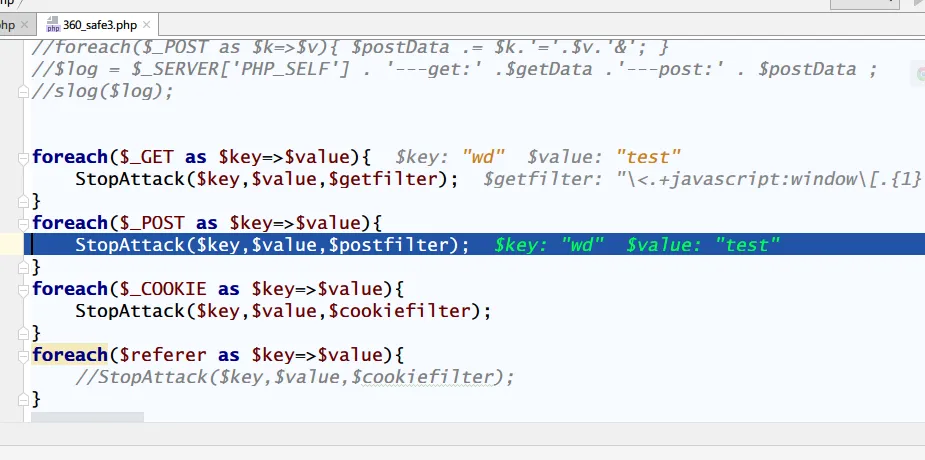Collapse the foreach $_COOKIE code block

point(25,289)
